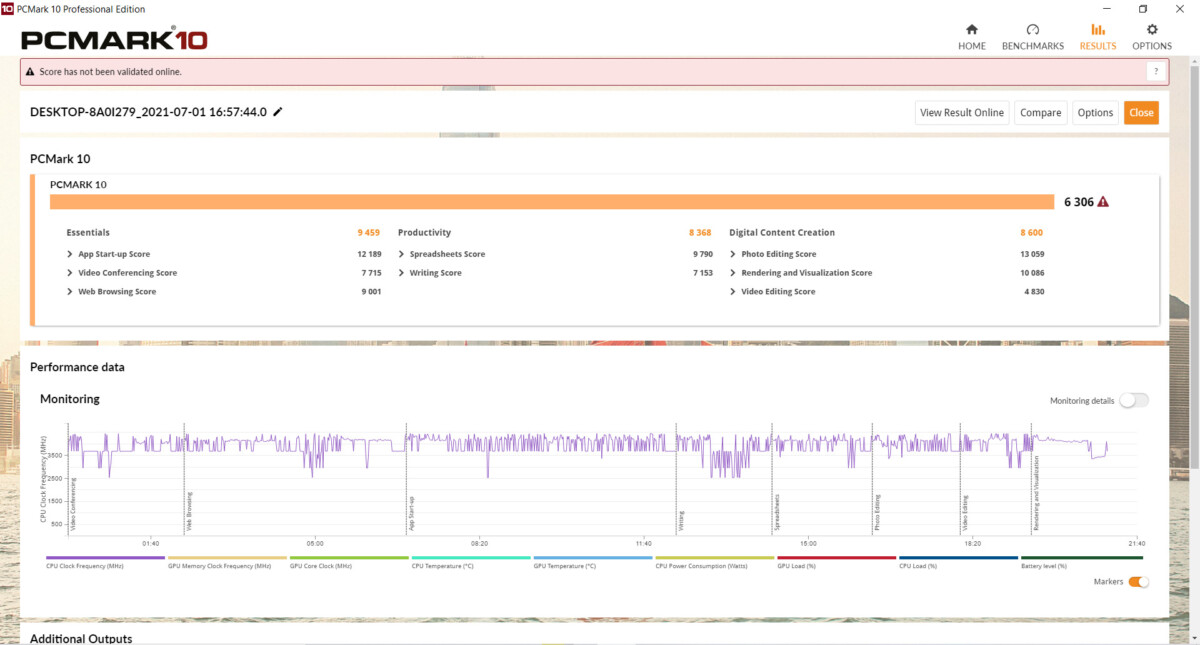Click the Home icon in top navigation
The height and width of the screenshot is (645, 1200).
pyautogui.click(x=971, y=30)
